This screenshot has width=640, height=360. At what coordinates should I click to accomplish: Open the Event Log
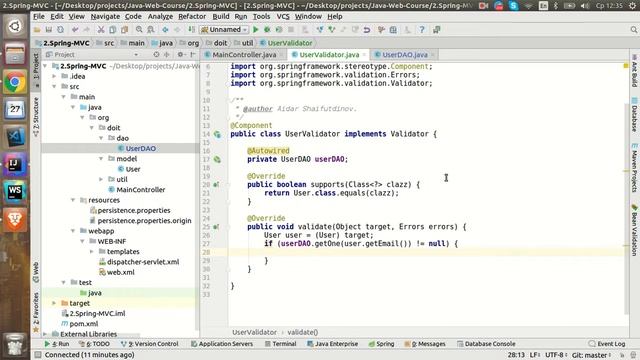(x=607, y=344)
